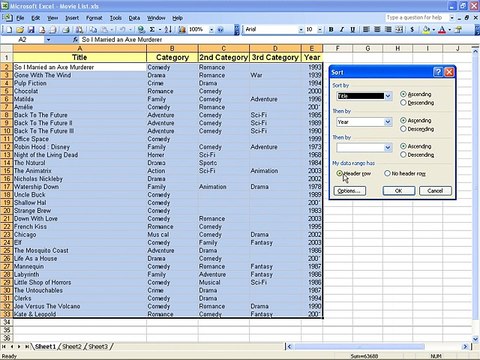Select the row 15 header
The width and height of the screenshot is (480, 360).
point(7,171)
